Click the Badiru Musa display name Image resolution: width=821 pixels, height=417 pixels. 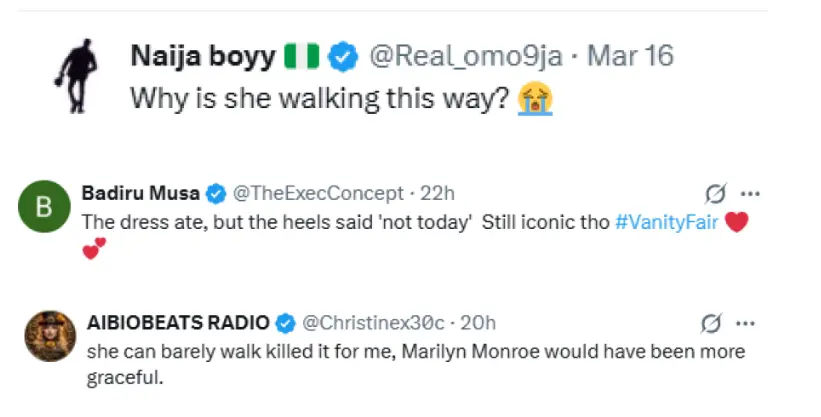(142, 193)
